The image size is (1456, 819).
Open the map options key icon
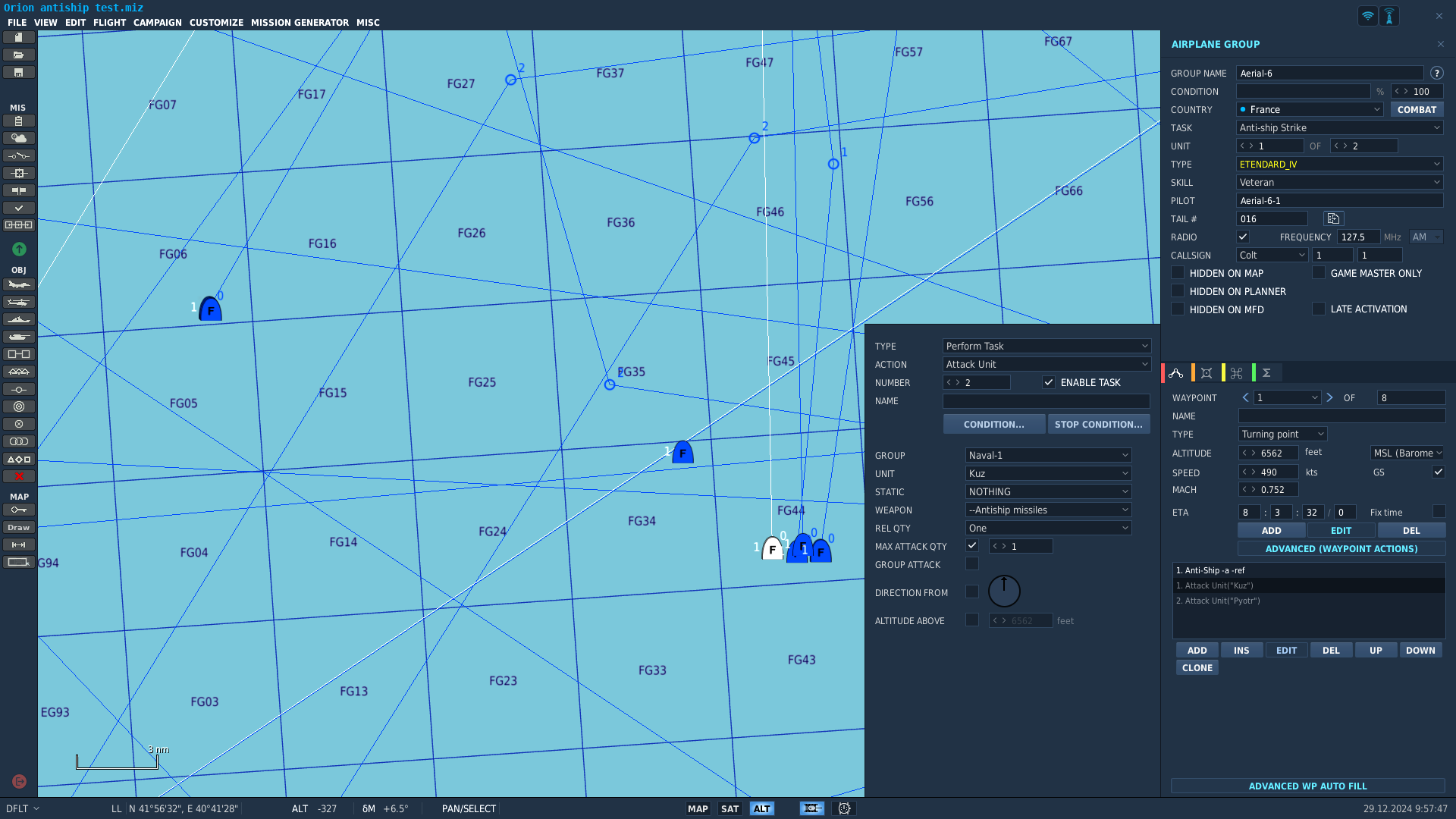(19, 510)
